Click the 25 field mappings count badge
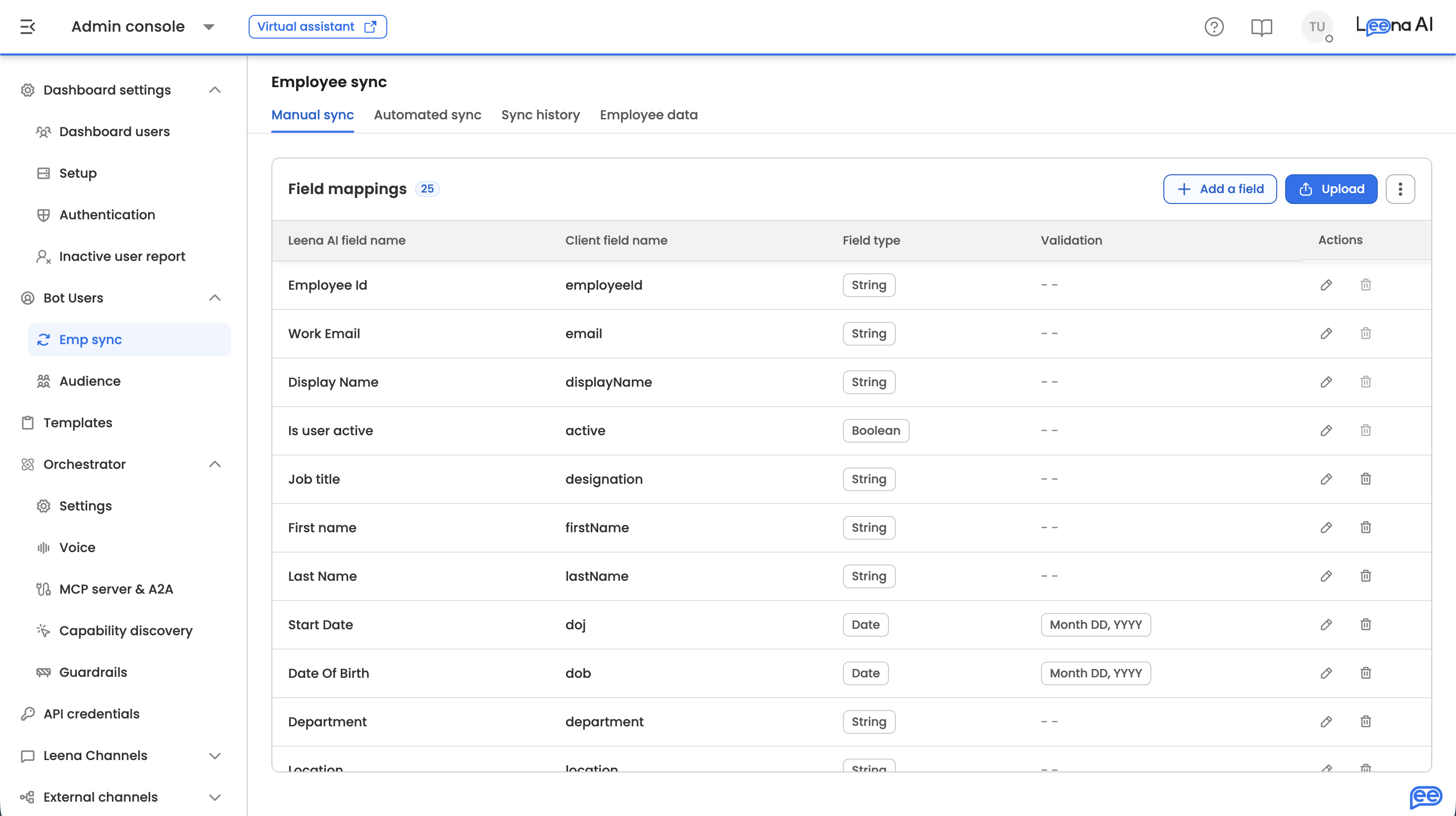This screenshot has height=816, width=1456. click(x=427, y=189)
